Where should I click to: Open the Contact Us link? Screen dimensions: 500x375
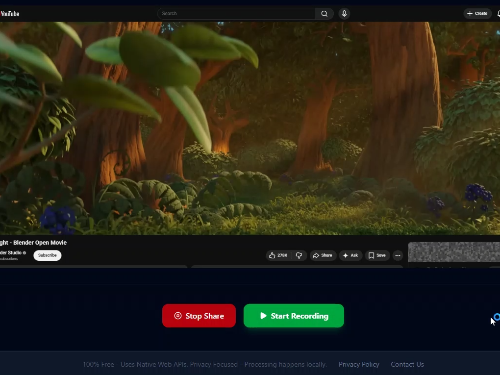[407, 364]
